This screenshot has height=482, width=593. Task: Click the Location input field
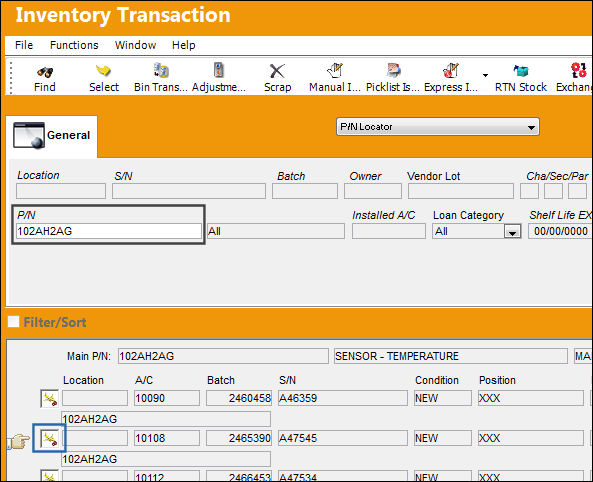[x=61, y=191]
